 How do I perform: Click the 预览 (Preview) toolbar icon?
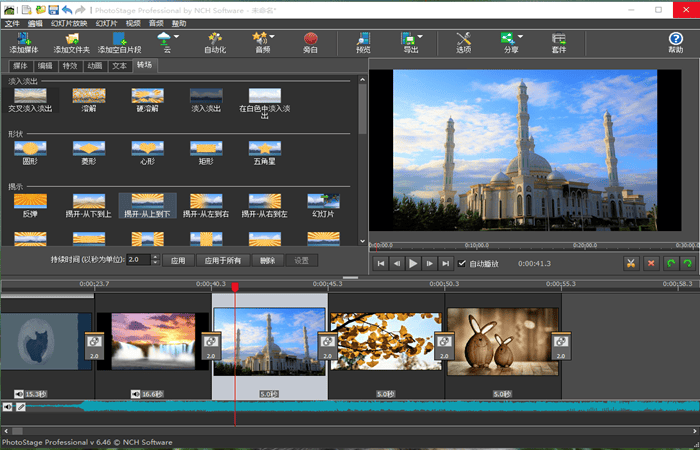(x=362, y=40)
